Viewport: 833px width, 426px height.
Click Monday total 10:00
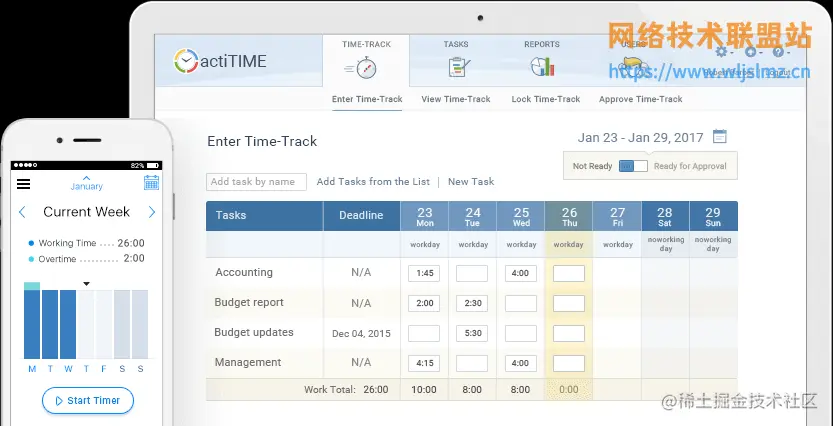coord(424,390)
